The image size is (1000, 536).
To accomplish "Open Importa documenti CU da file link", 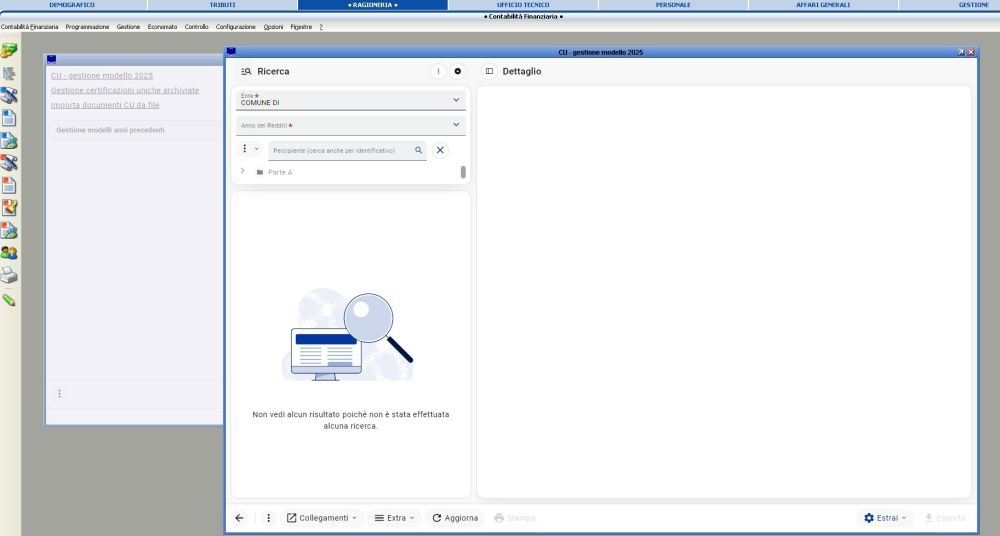I will tap(105, 105).
